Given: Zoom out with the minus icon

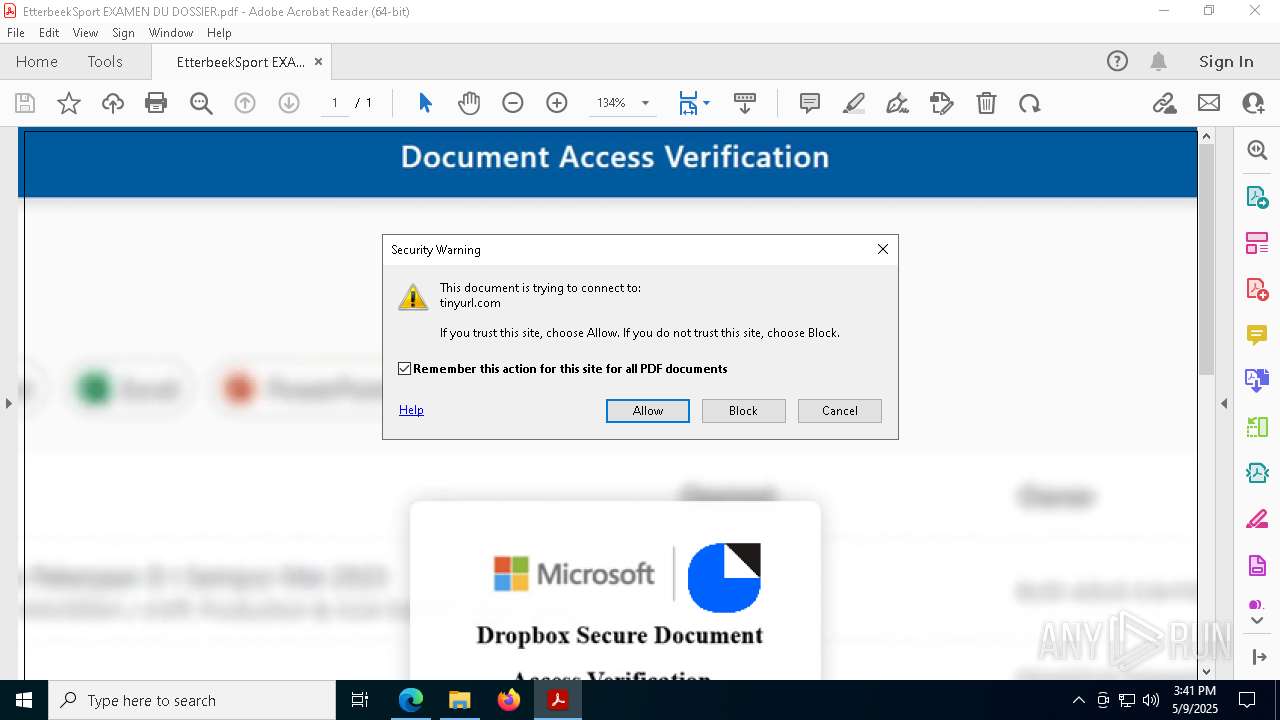Looking at the screenshot, I should point(513,103).
